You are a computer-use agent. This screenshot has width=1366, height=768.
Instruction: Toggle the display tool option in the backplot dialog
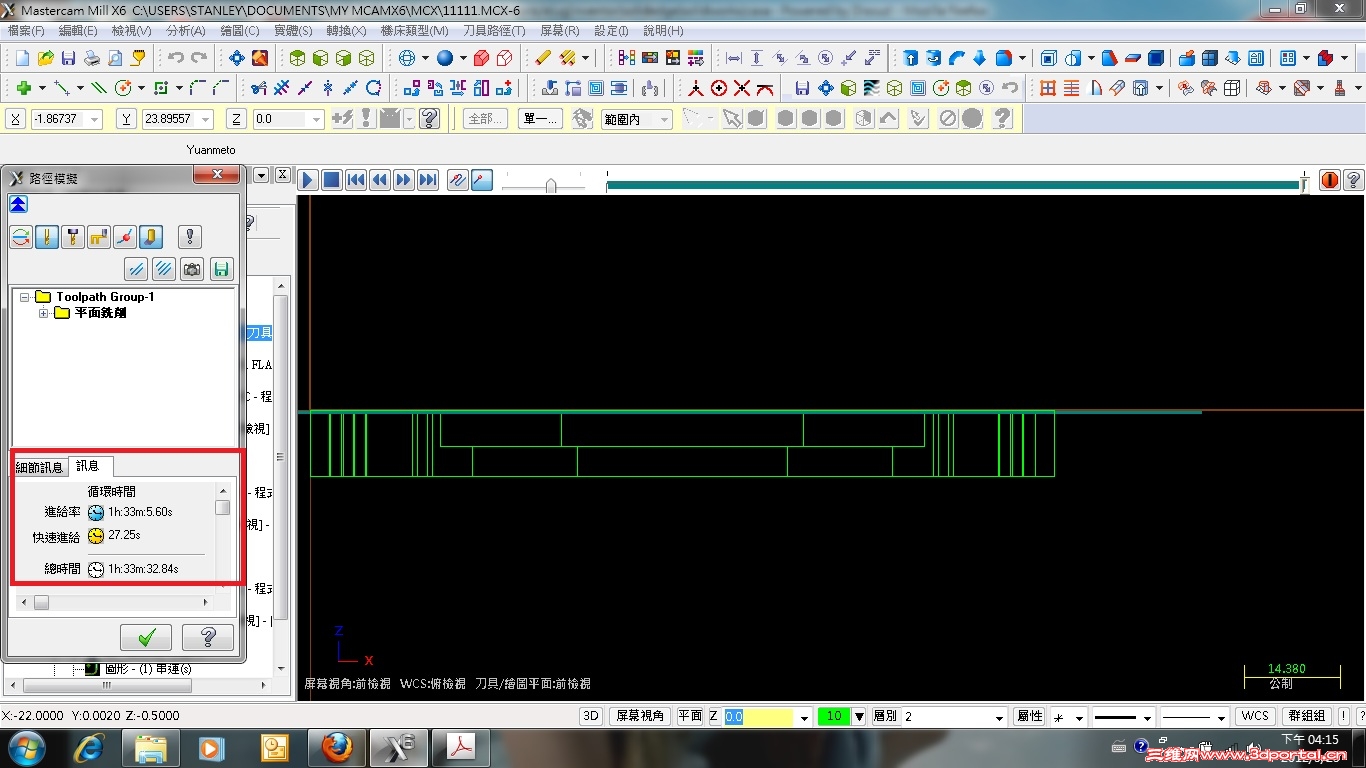coord(47,237)
